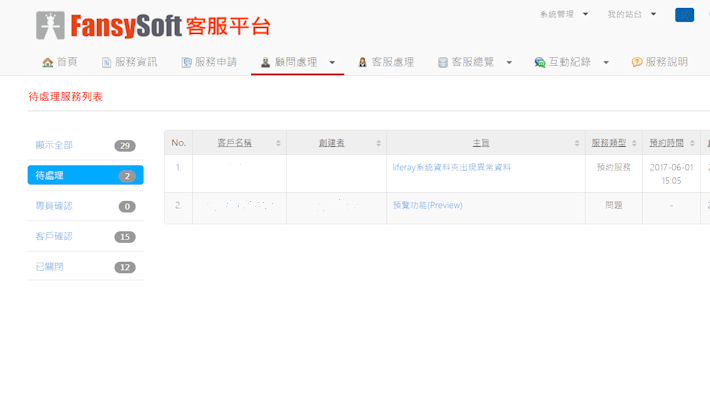This screenshot has height=400, width=710.
Task: Click the 服務說明 speech bubble icon
Action: pyautogui.click(x=637, y=62)
